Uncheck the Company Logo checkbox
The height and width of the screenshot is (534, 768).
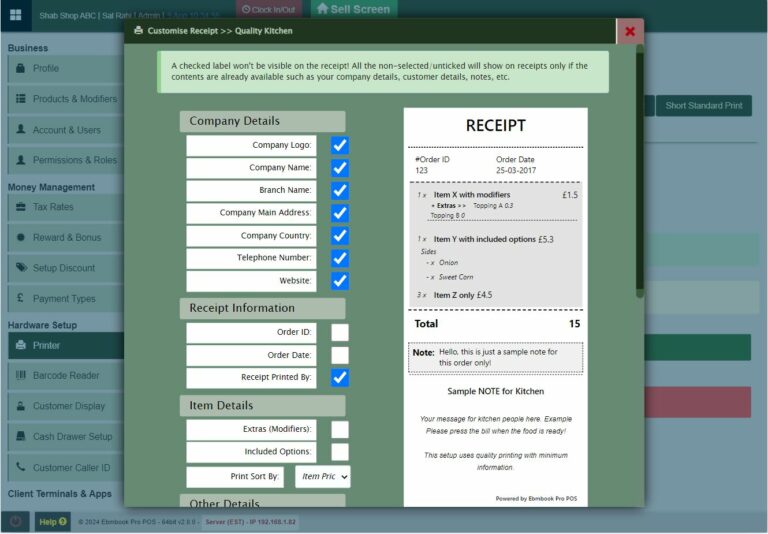(340, 146)
